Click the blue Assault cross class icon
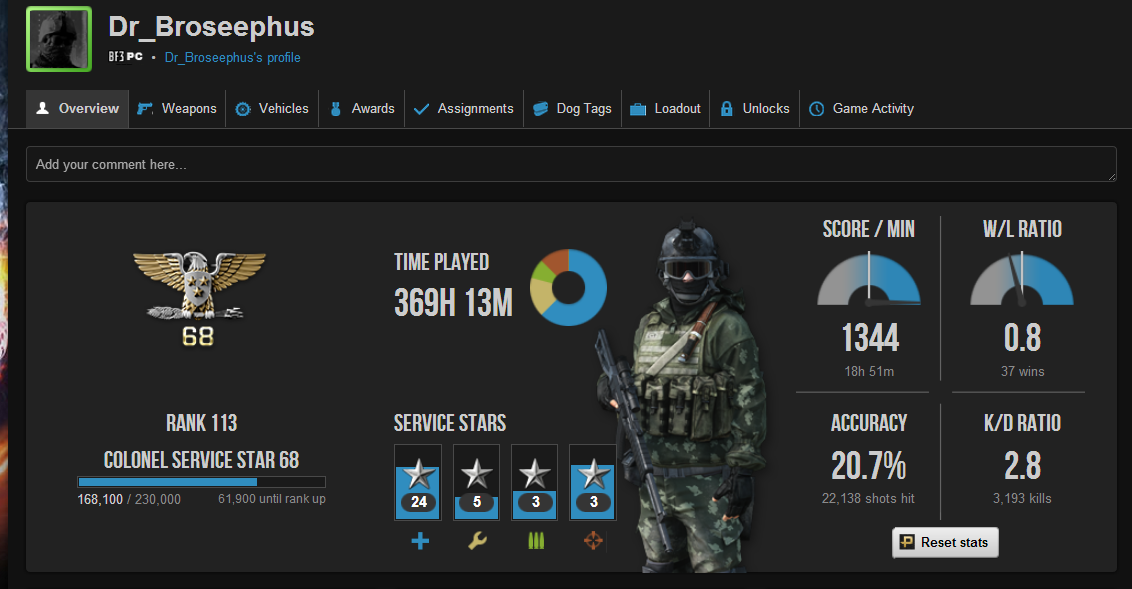The height and width of the screenshot is (589, 1132). coord(420,541)
